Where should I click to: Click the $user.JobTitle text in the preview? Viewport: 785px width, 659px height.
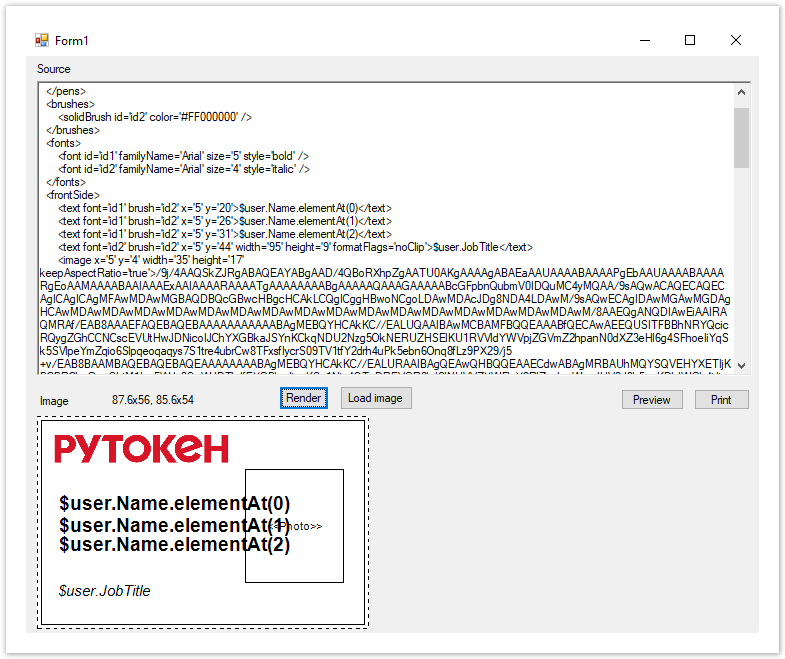pos(105,591)
